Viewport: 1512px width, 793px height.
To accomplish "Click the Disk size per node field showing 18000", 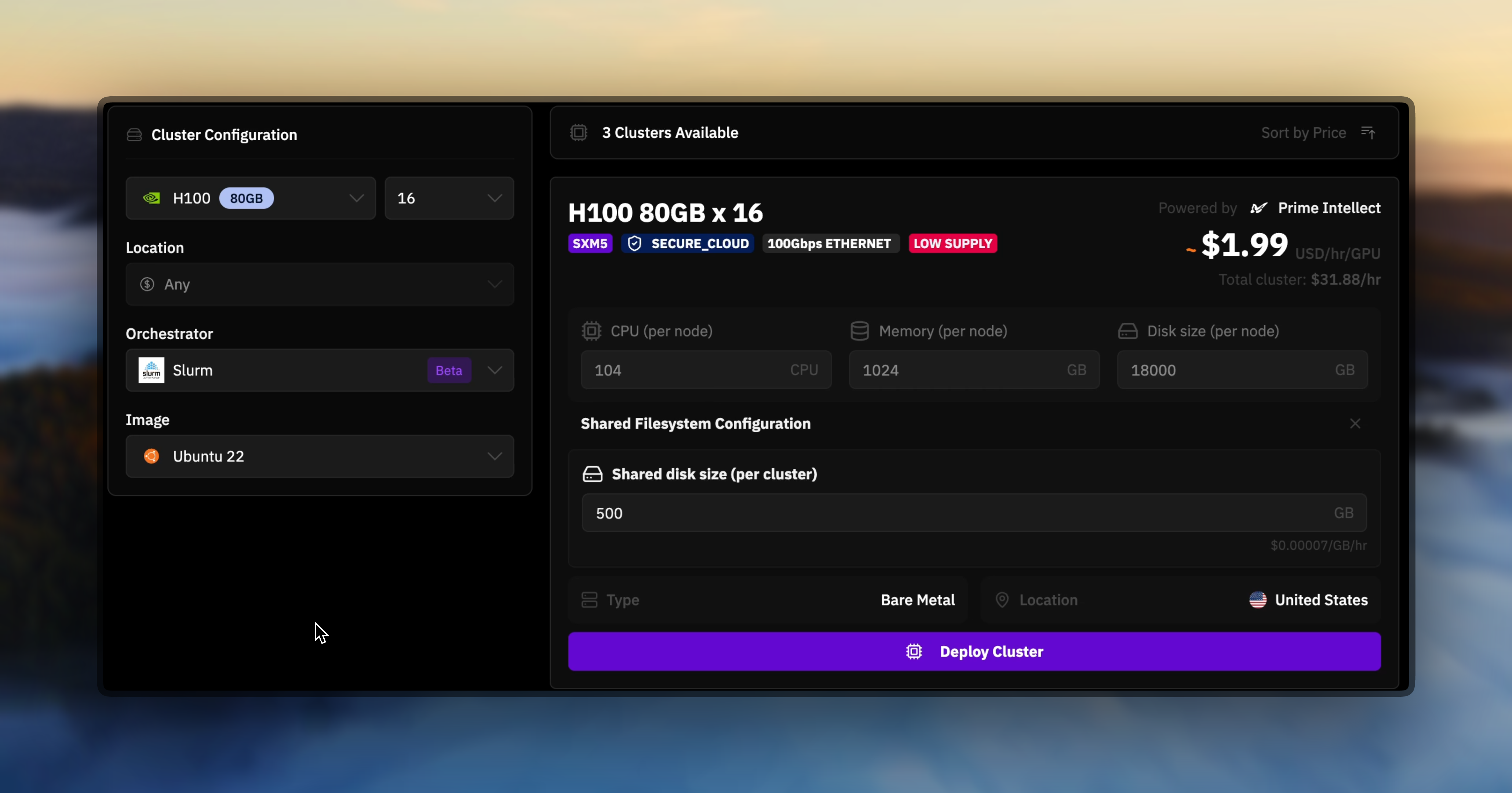I will pyautogui.click(x=1243, y=370).
